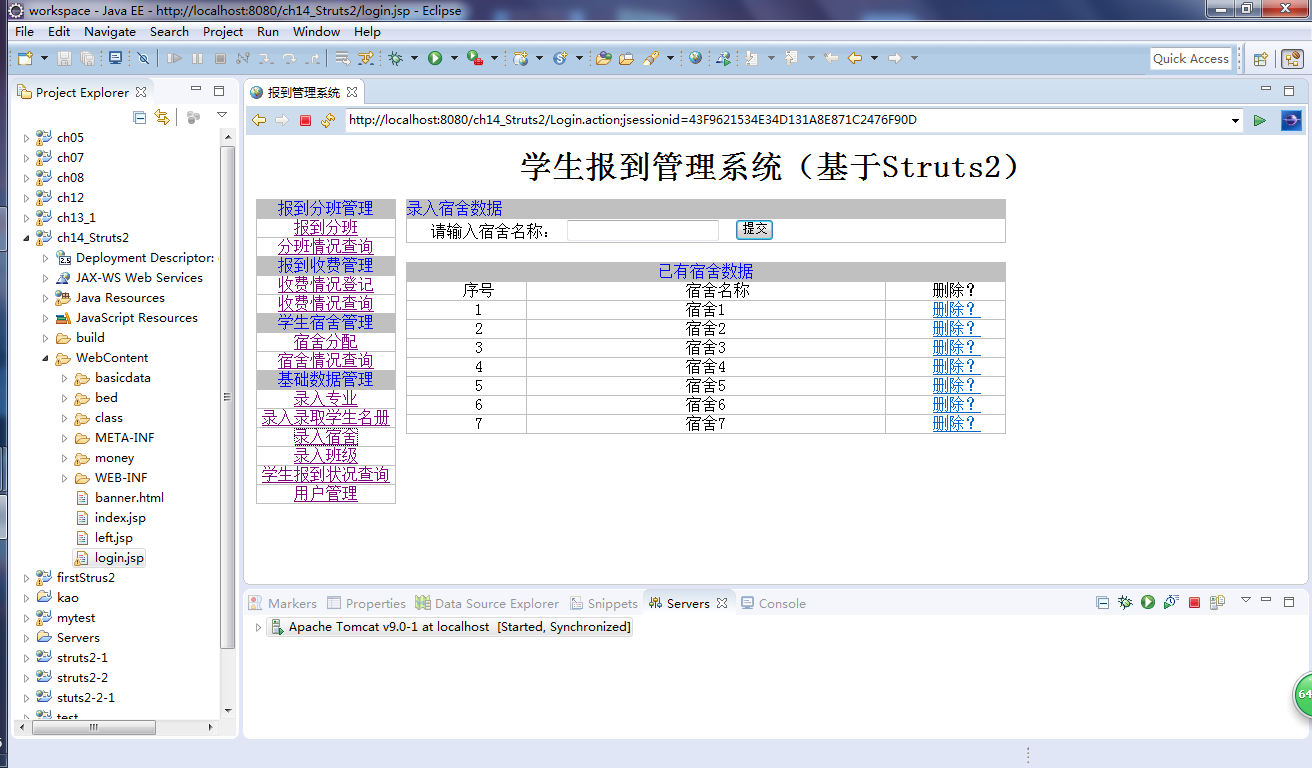Click the green Go arrow after URL
The height and width of the screenshot is (768, 1312).
[x=1260, y=120]
